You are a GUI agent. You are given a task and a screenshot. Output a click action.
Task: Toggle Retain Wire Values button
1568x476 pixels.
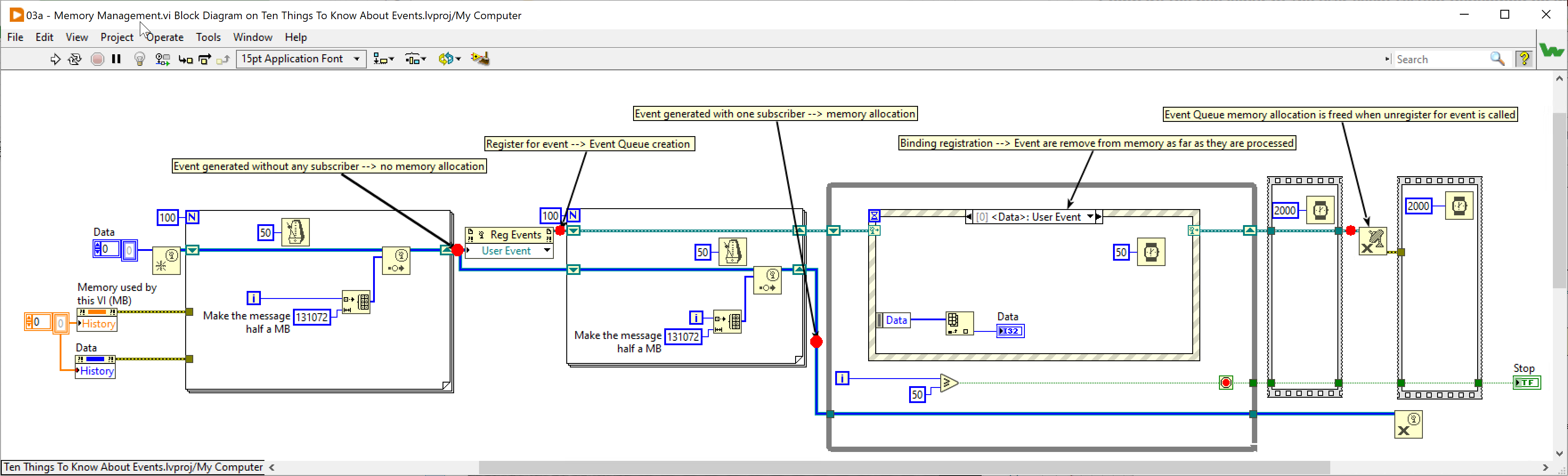point(162,59)
